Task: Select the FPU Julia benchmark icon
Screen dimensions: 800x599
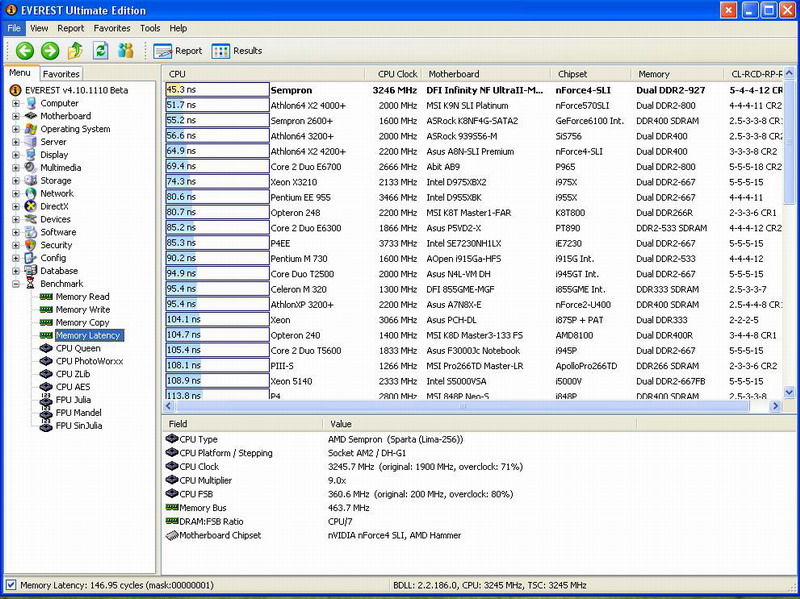Action: coord(46,400)
